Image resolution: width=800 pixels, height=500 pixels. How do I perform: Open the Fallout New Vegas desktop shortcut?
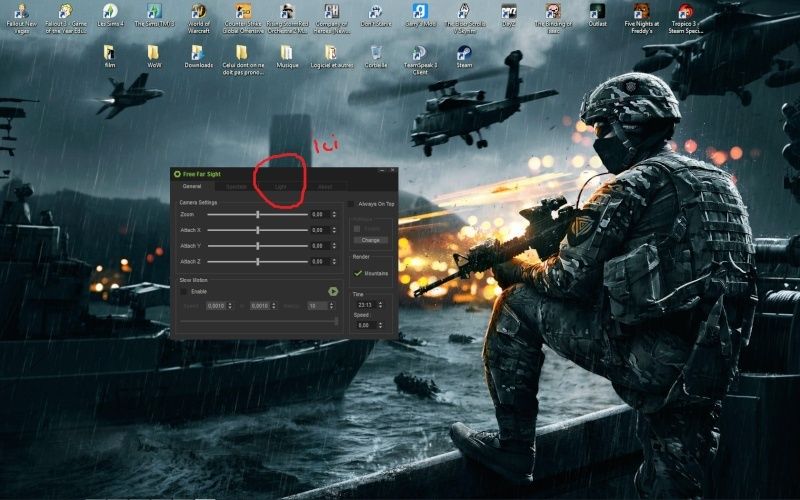click(21, 18)
